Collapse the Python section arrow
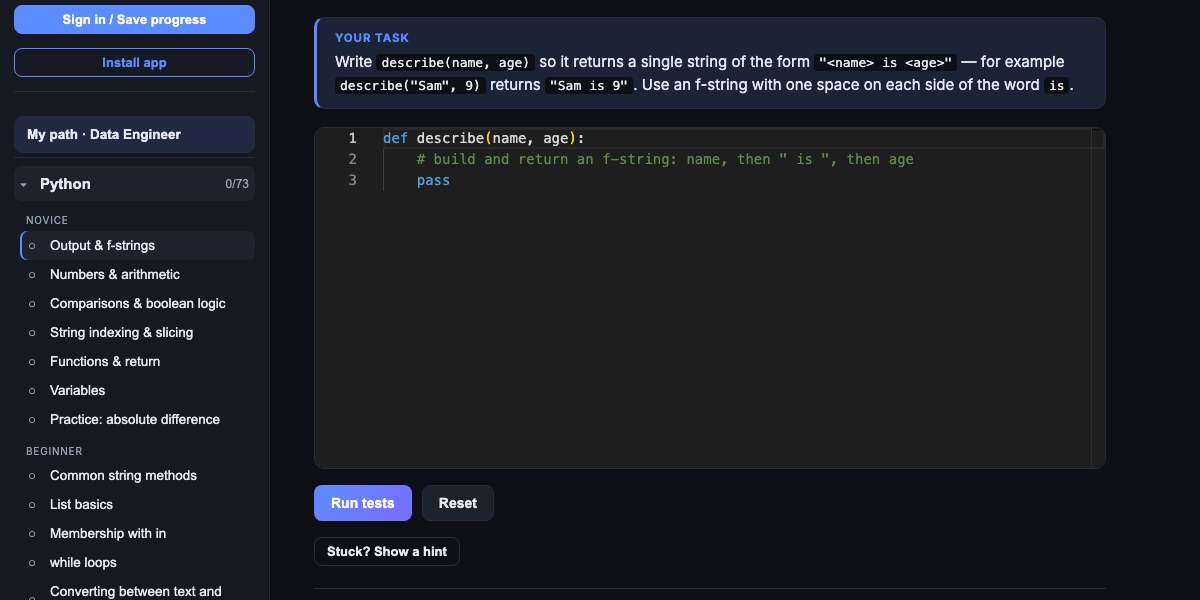The width and height of the screenshot is (1200, 600). point(24,184)
